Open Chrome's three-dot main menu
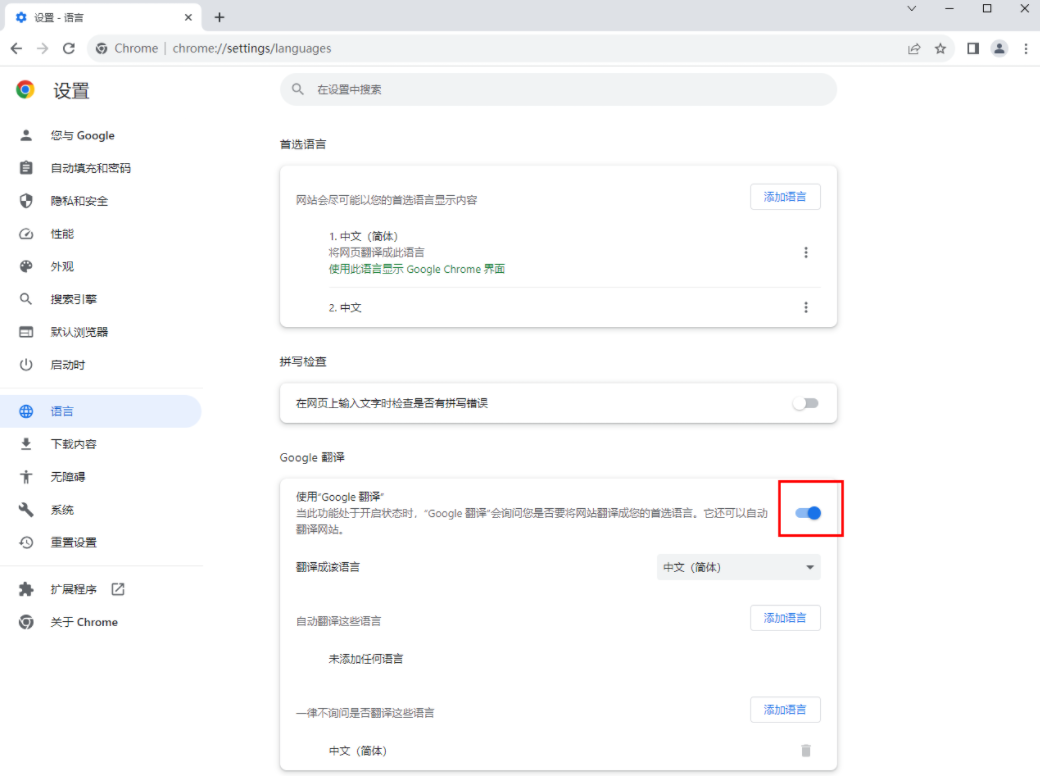Viewport: 1040px width, 776px height. (1026, 48)
